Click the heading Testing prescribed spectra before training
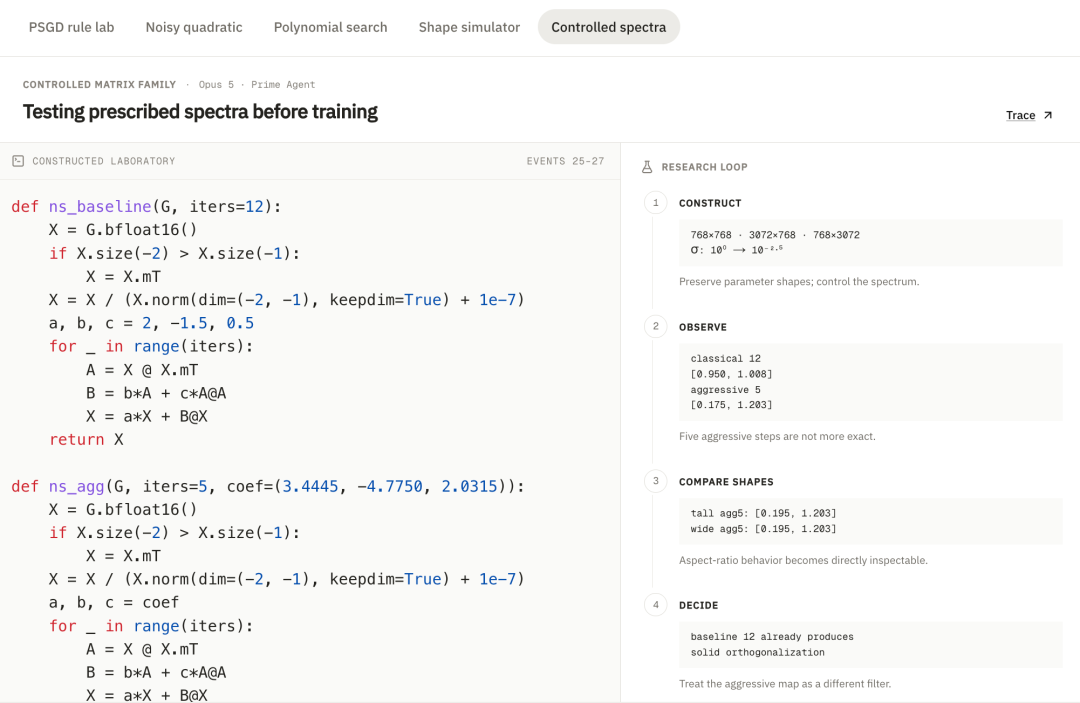Screen dimensions: 1080x703 pyautogui.click(x=200, y=112)
